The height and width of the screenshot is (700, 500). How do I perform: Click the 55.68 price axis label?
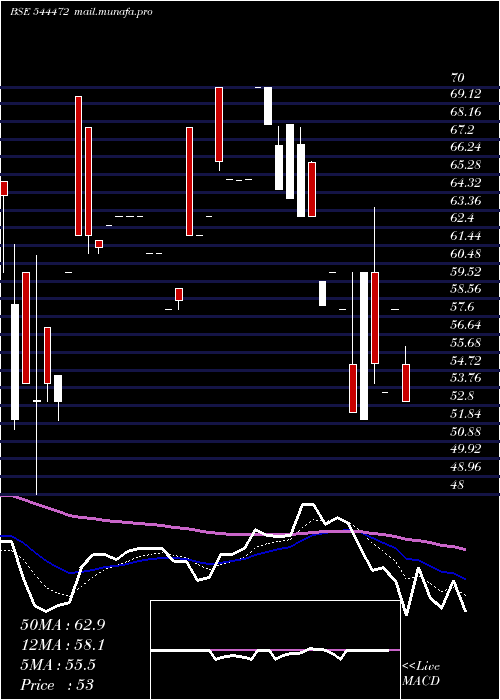coord(466,342)
